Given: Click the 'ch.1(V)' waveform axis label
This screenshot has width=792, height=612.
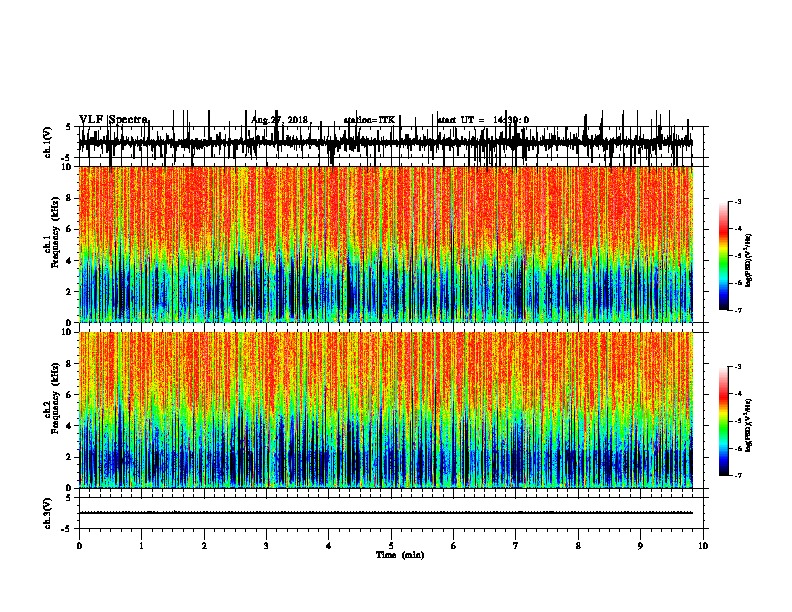Looking at the screenshot, I should click(48, 142).
